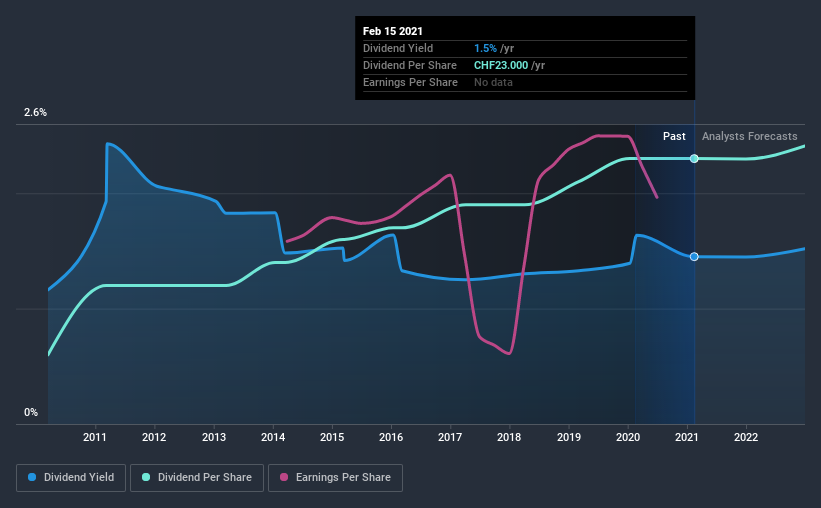Click the 0% y-axis label
This screenshot has height=508, width=821.
[31, 413]
